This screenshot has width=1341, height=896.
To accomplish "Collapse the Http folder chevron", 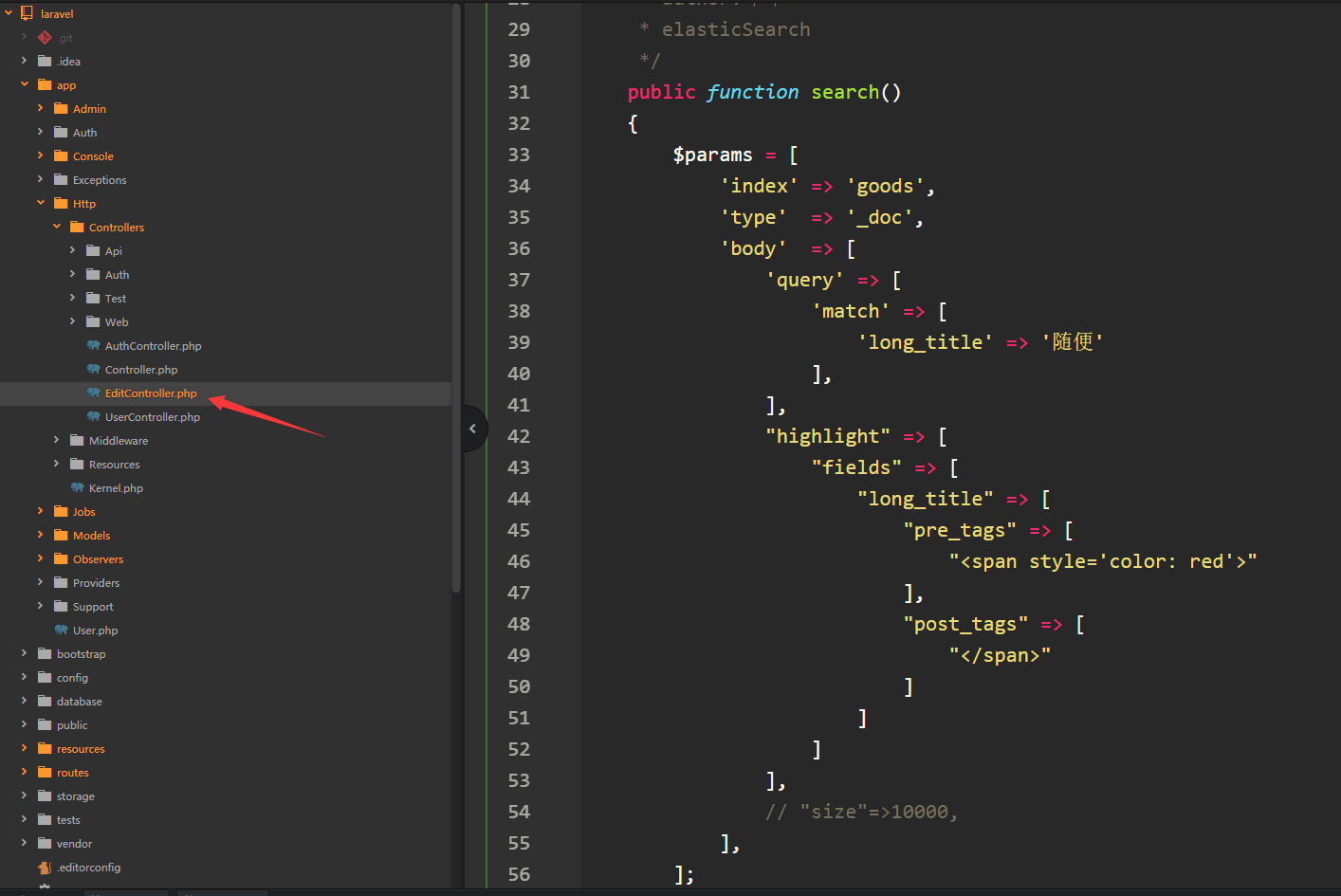I will [x=41, y=203].
